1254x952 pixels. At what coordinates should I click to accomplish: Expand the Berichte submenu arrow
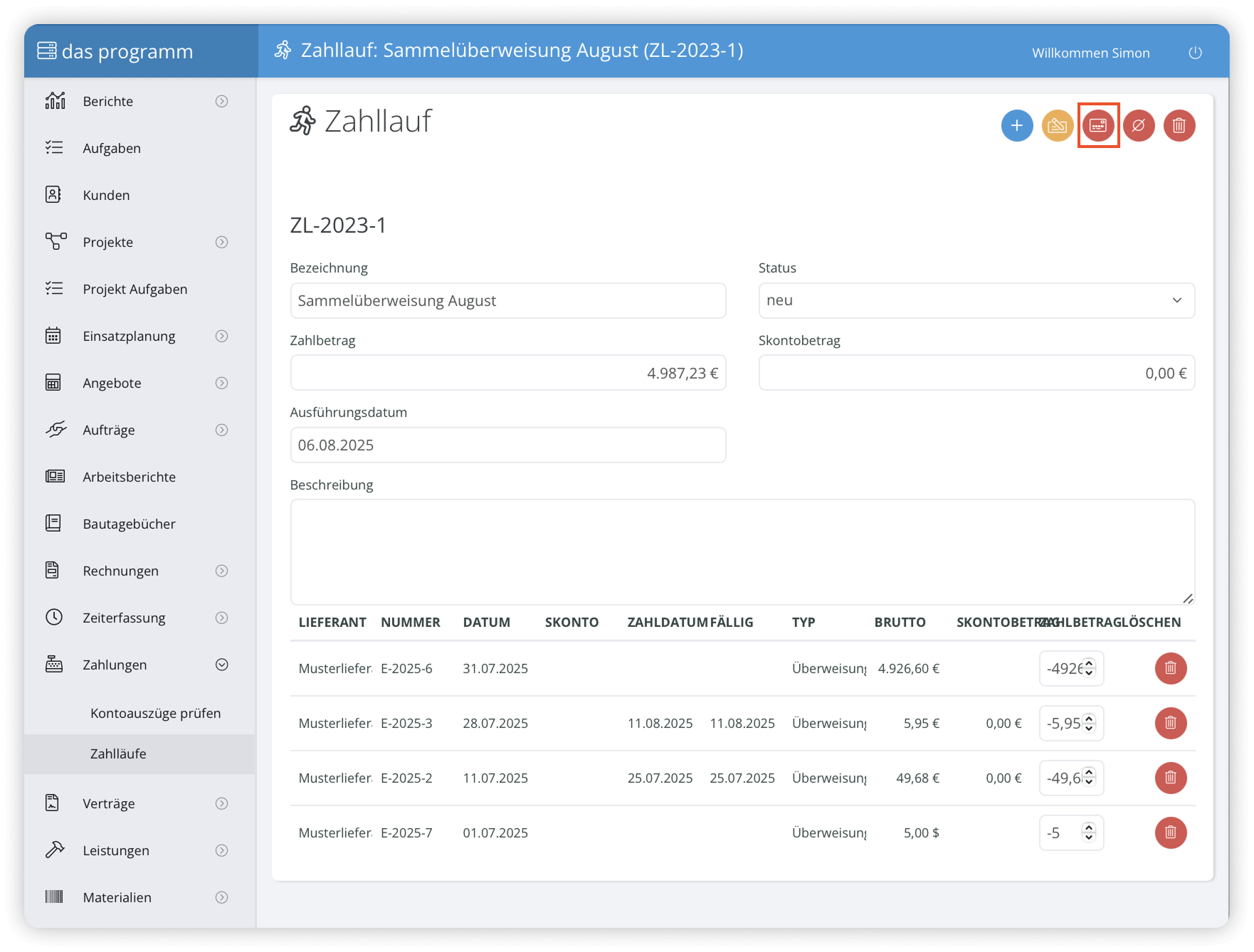click(222, 101)
